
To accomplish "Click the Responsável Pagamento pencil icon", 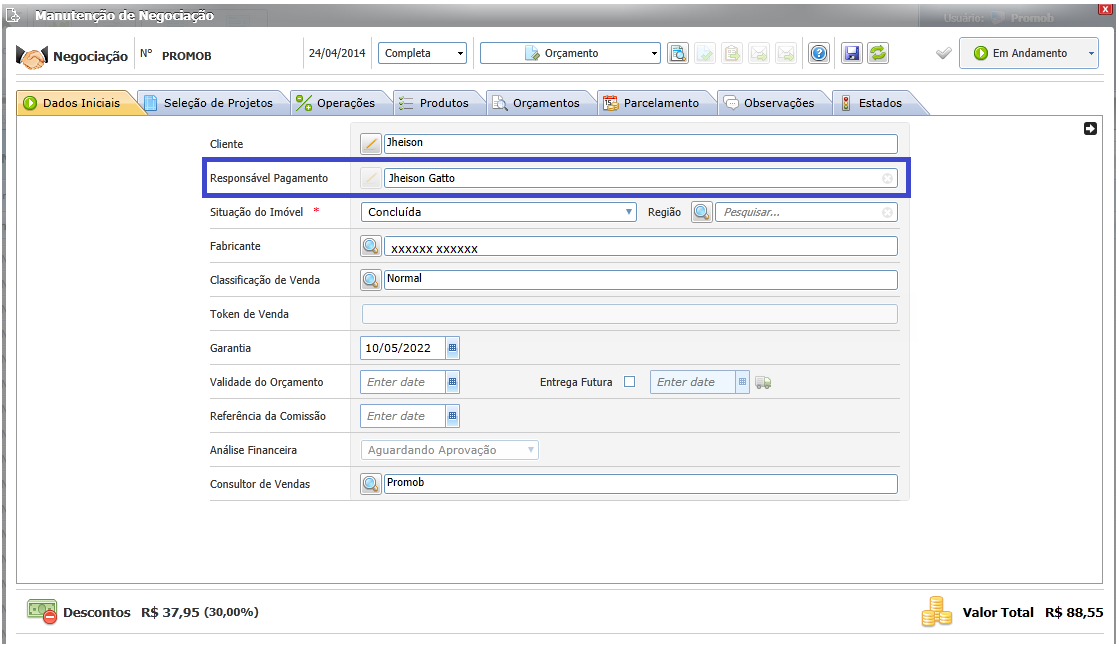I will click(x=370, y=178).
